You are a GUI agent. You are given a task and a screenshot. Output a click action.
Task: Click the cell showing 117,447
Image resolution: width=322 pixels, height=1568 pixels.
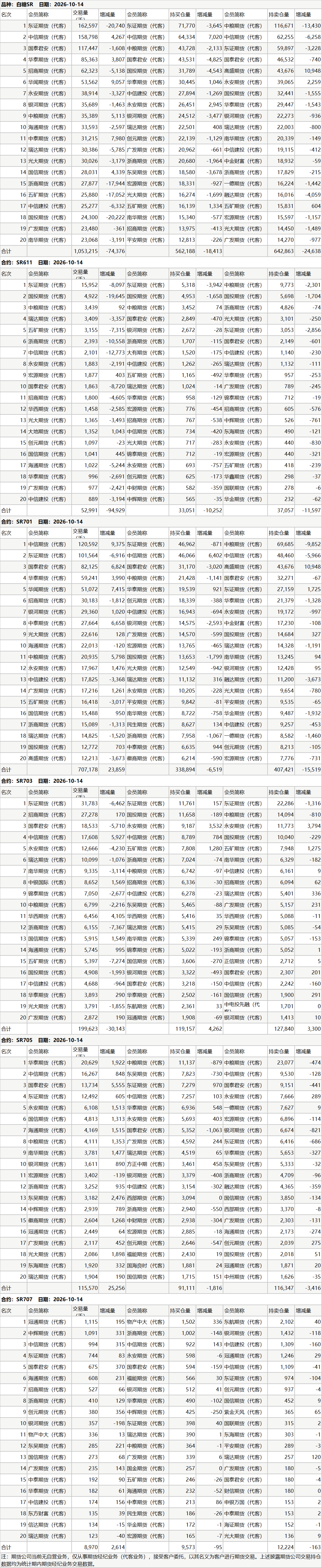[88, 48]
